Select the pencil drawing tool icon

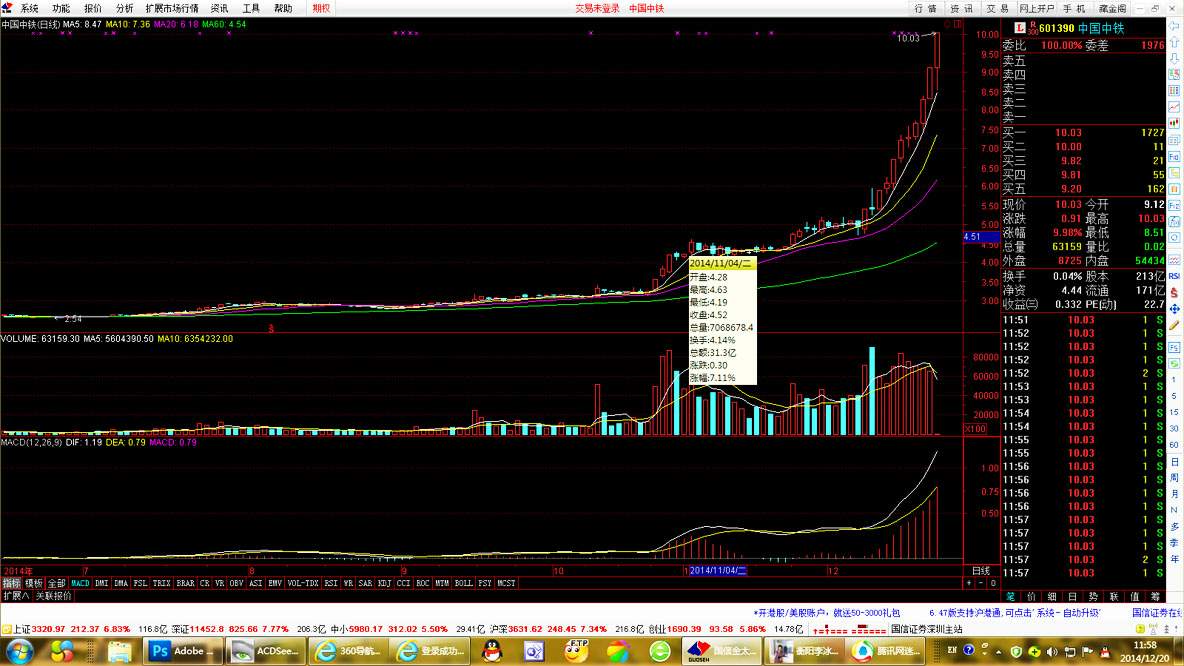[x=1174, y=325]
